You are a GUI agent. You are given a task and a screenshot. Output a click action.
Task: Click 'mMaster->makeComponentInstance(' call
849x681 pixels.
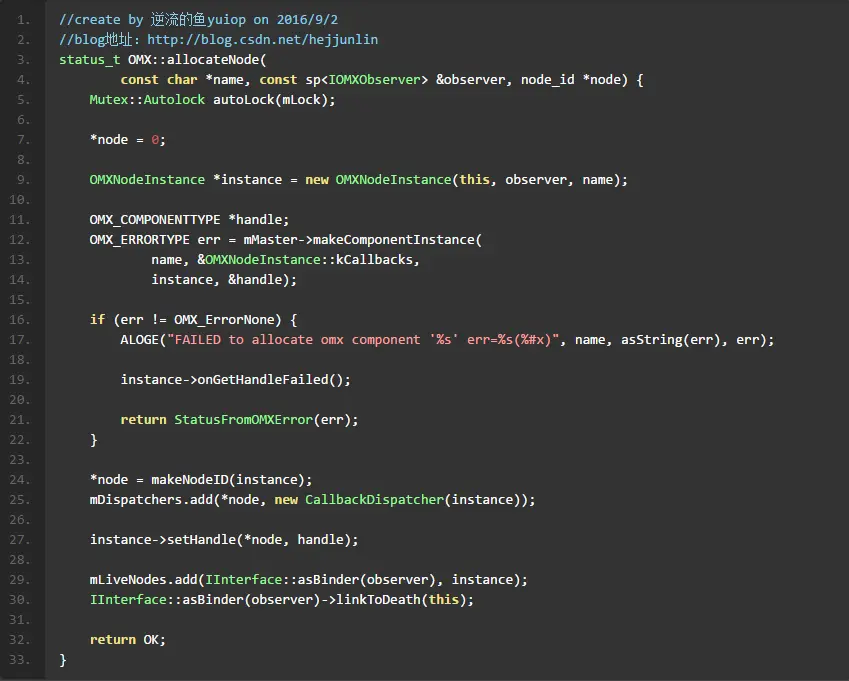(362, 240)
